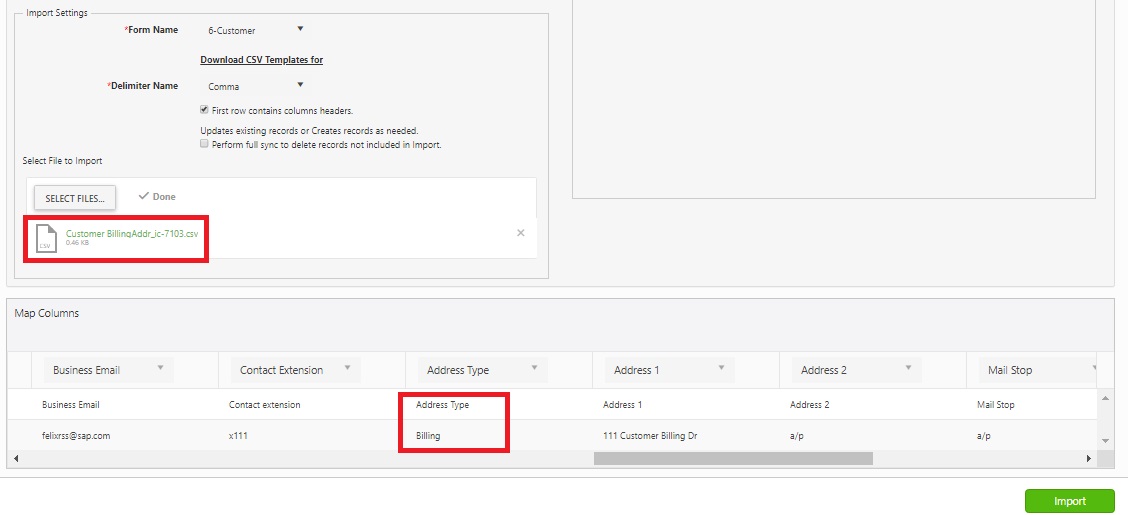Click the SELECT FILES... button
Viewport: 1128px width, 515px height.
[x=75, y=198]
